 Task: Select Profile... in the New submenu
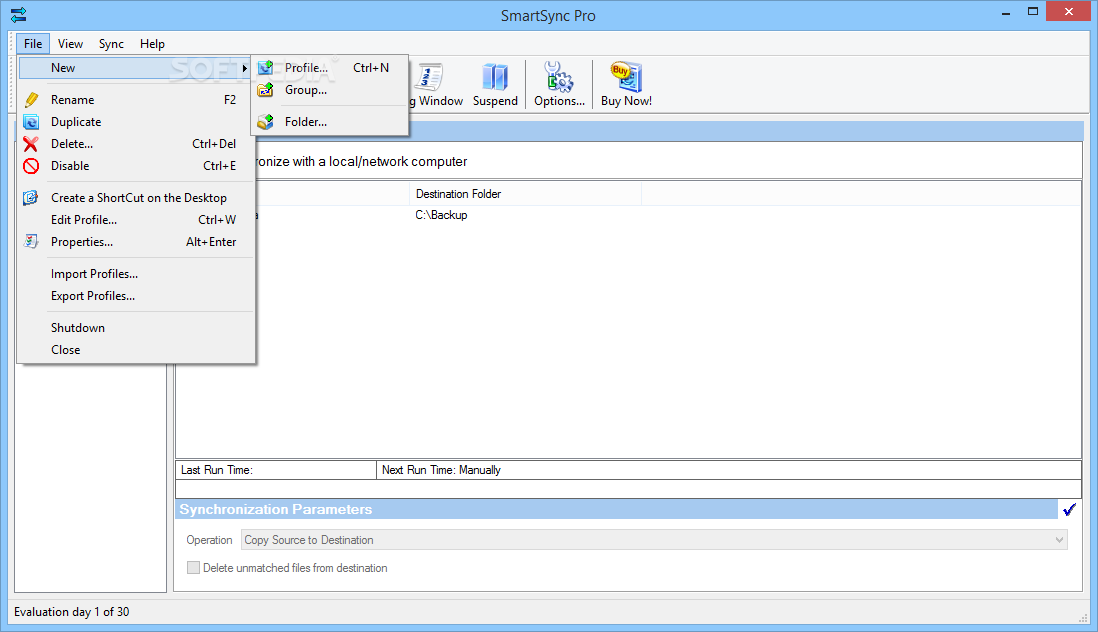[330, 68]
